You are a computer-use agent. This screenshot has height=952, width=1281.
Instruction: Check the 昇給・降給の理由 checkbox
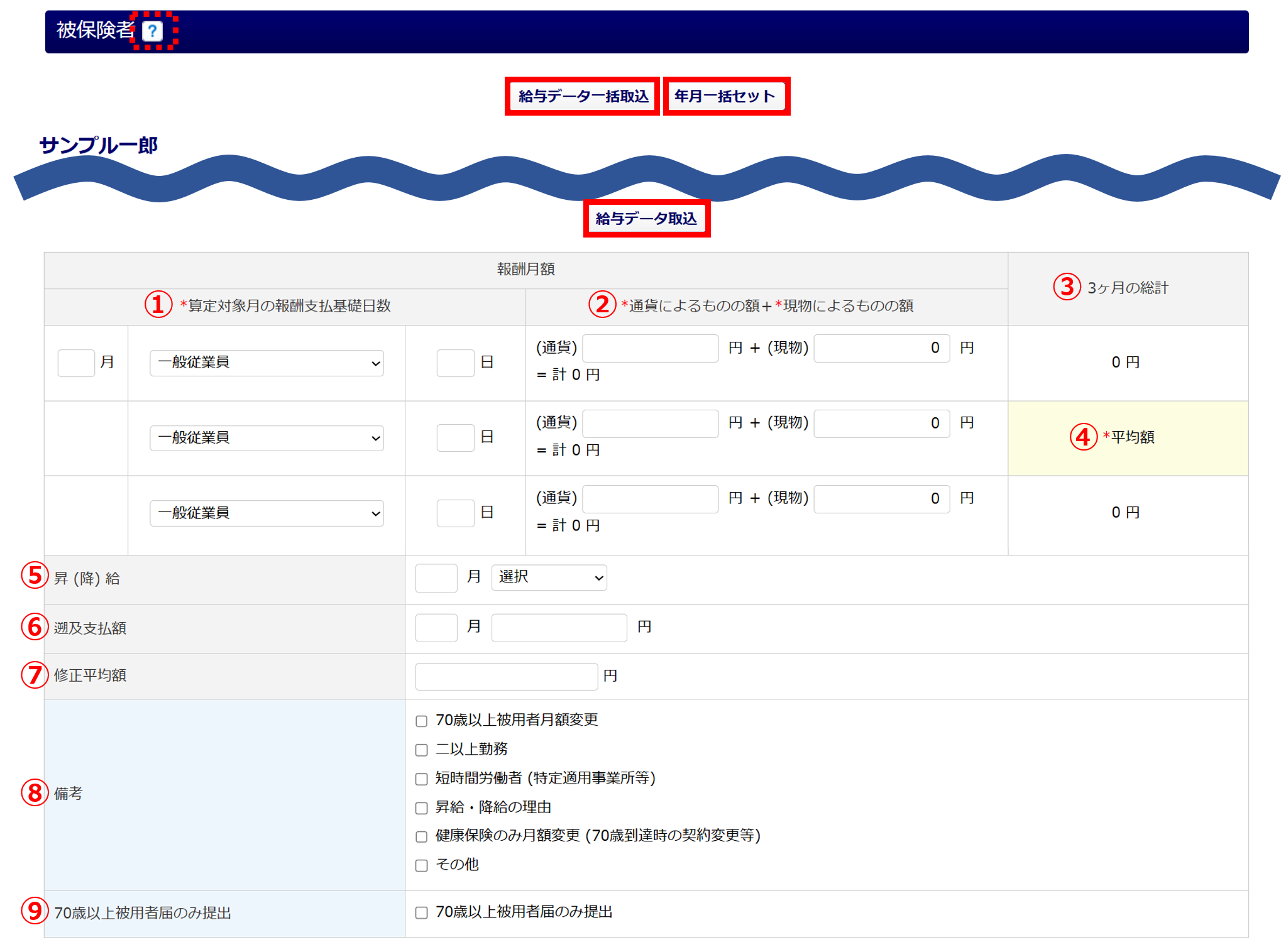coord(421,807)
